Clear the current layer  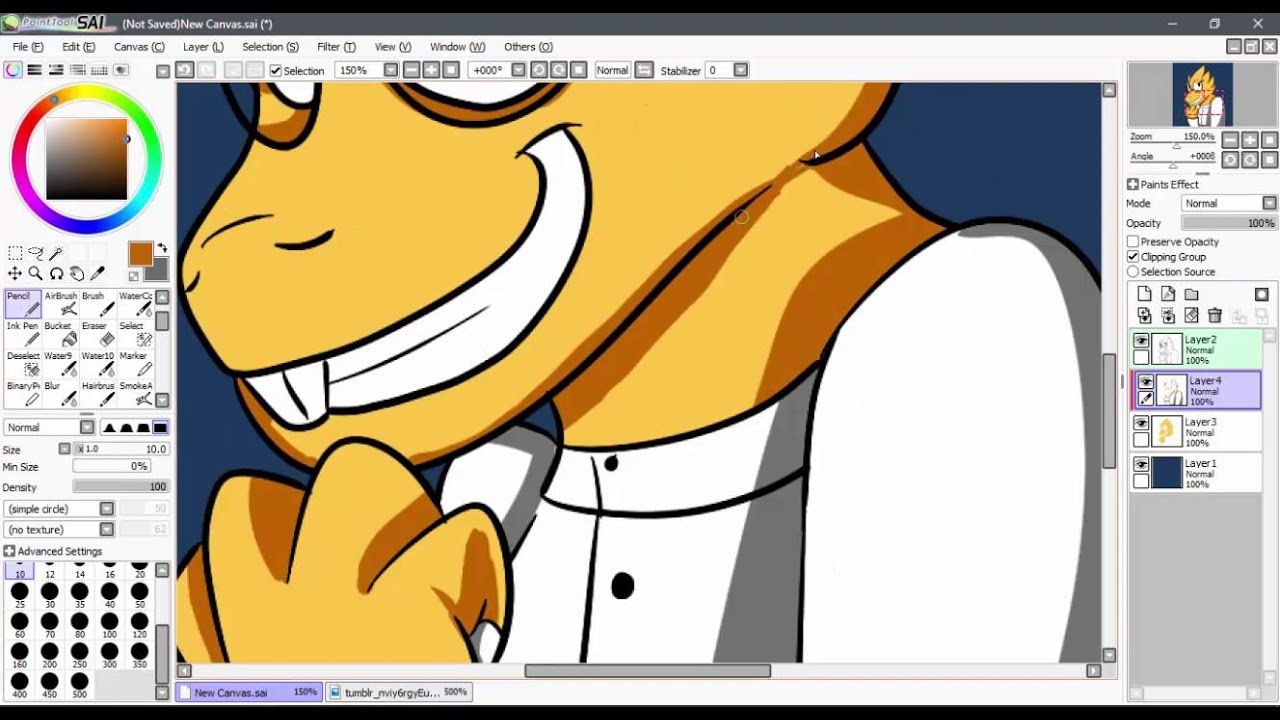(1191, 316)
